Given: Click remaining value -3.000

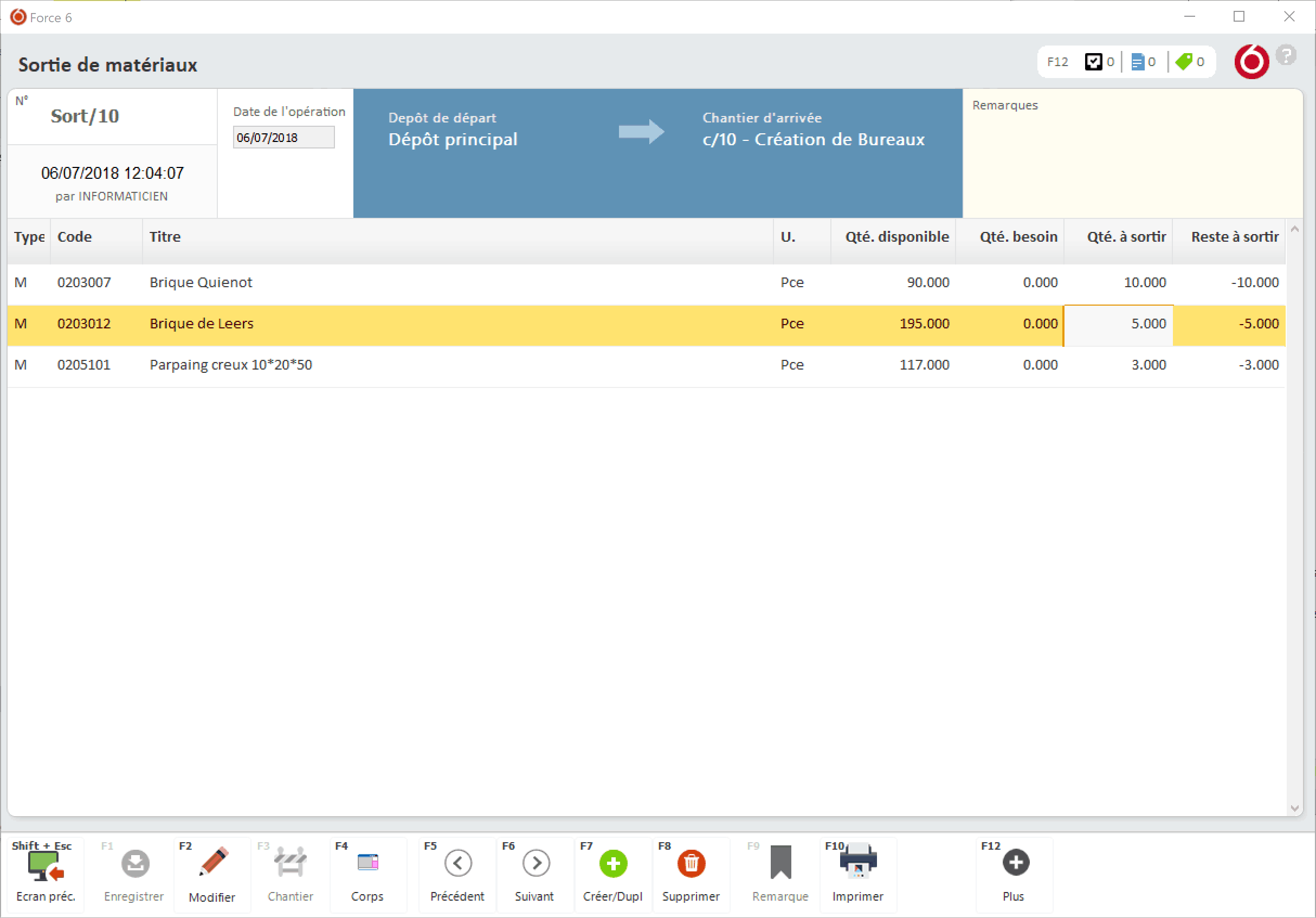Looking at the screenshot, I should pos(1259,365).
